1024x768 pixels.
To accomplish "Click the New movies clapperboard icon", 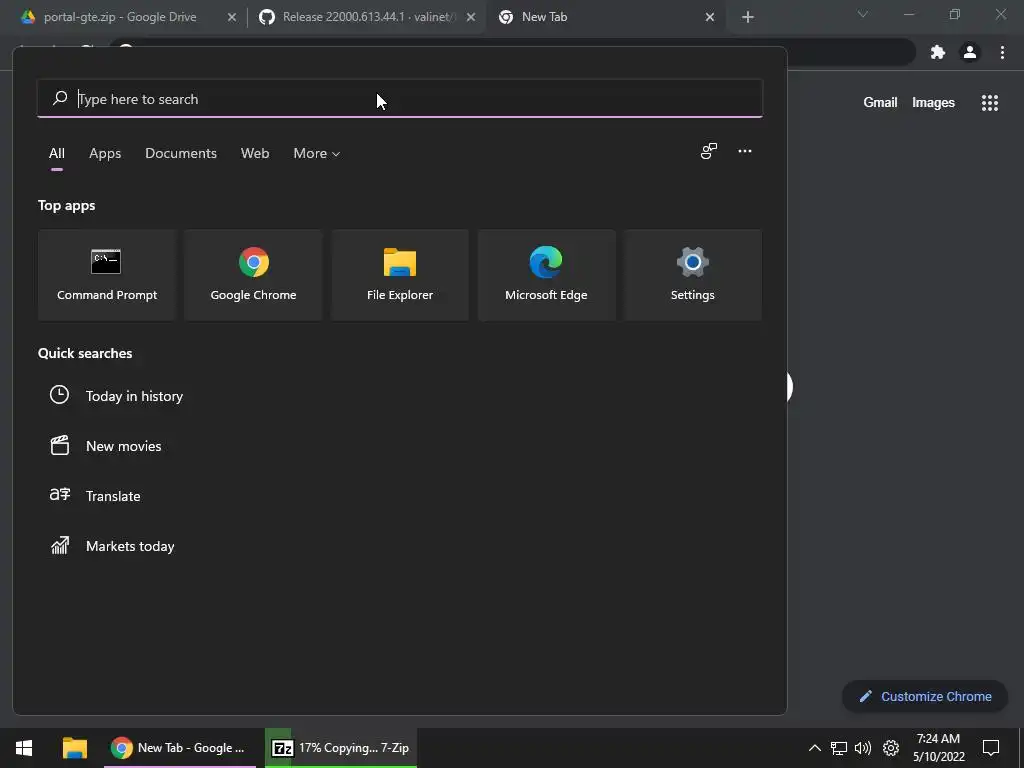I will pos(59,445).
